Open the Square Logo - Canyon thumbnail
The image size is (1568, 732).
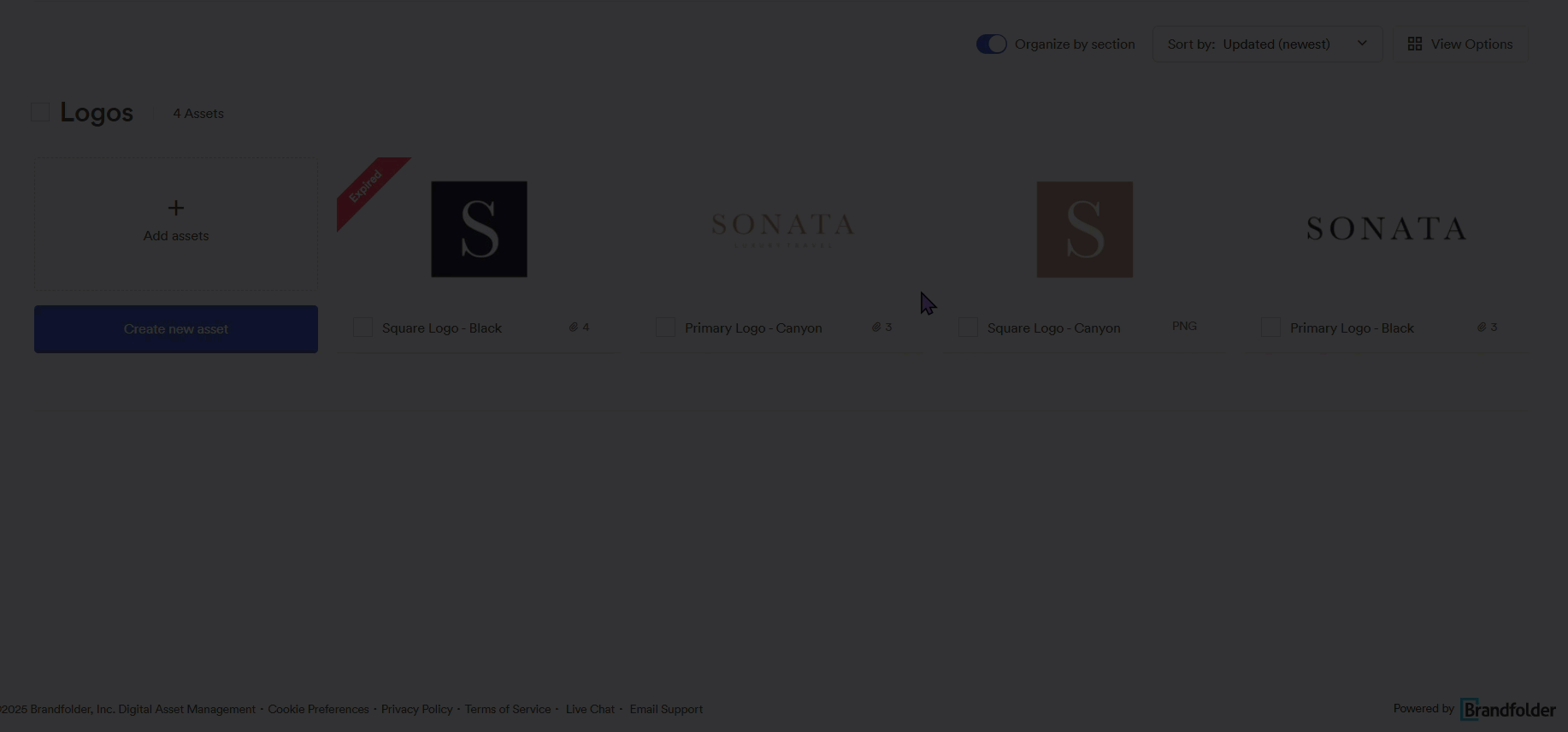click(1085, 229)
